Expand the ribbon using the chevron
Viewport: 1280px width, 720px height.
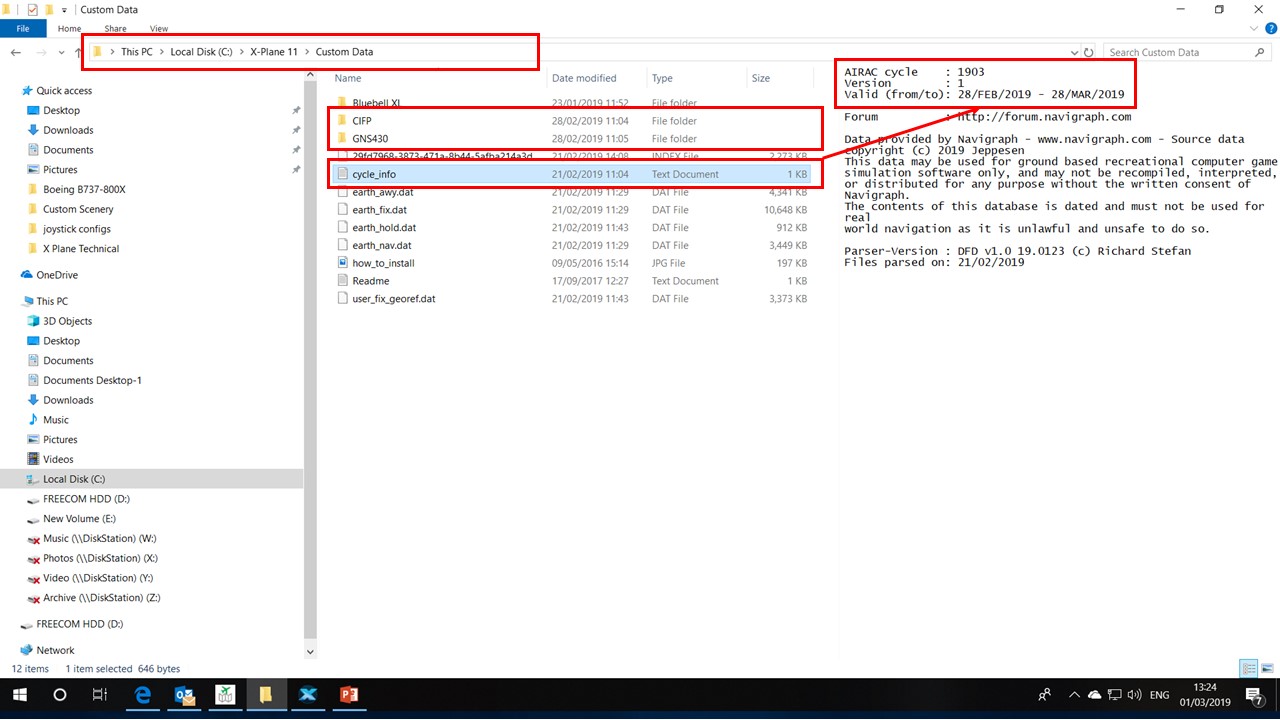tap(1254, 29)
